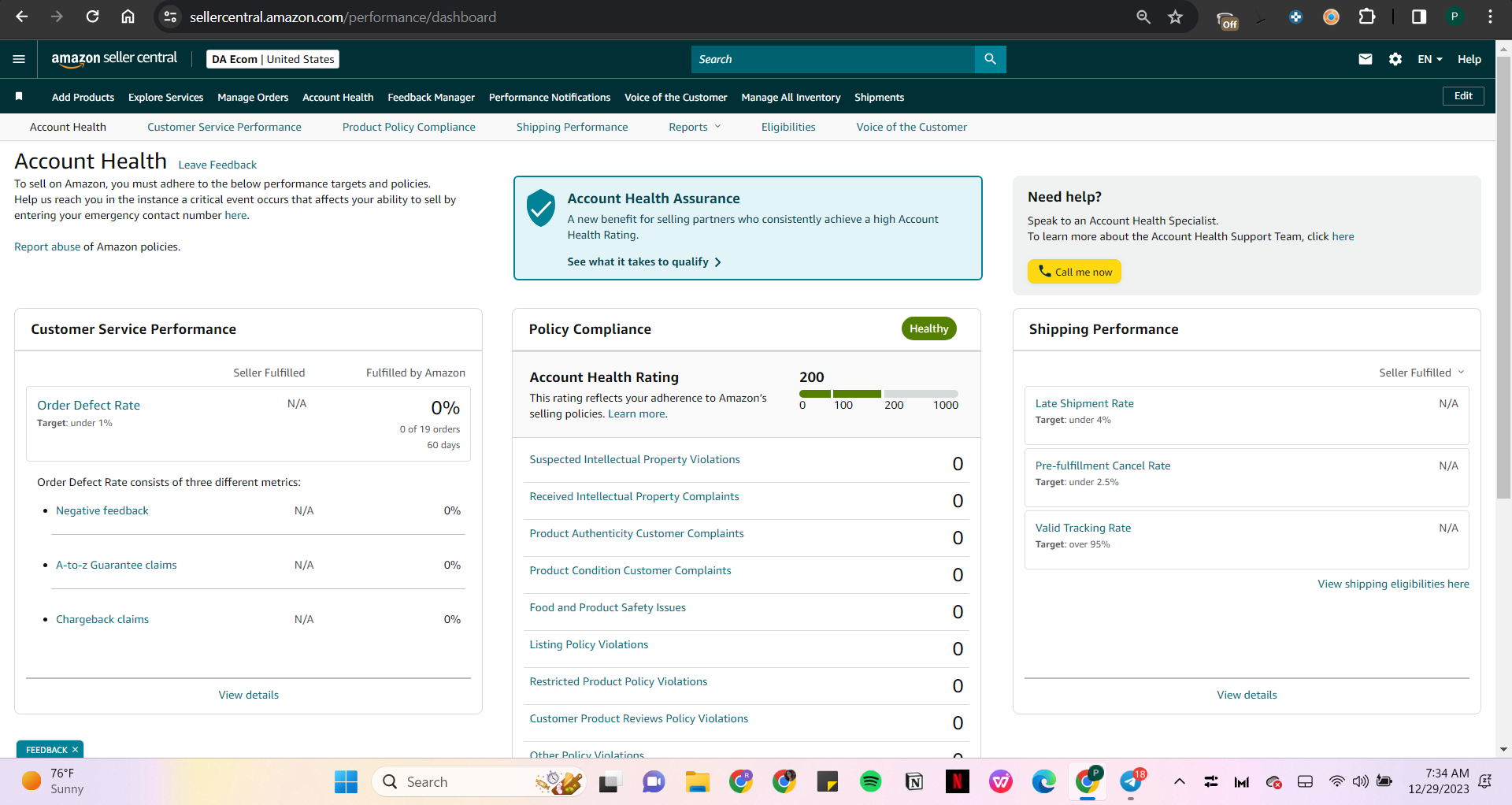Image resolution: width=1512 pixels, height=805 pixels.
Task: Reload the current browser page
Action: click(92, 17)
